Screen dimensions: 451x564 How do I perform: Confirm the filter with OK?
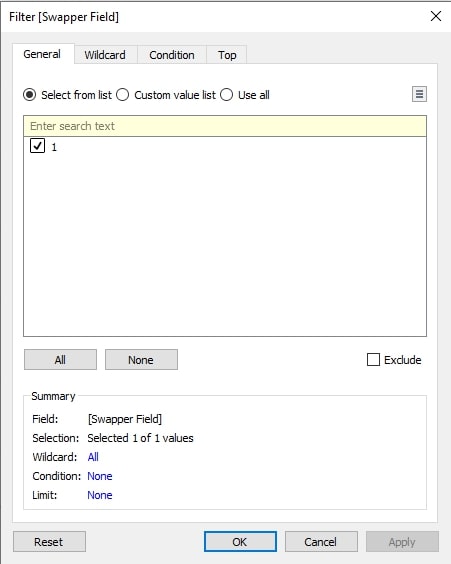pos(240,541)
